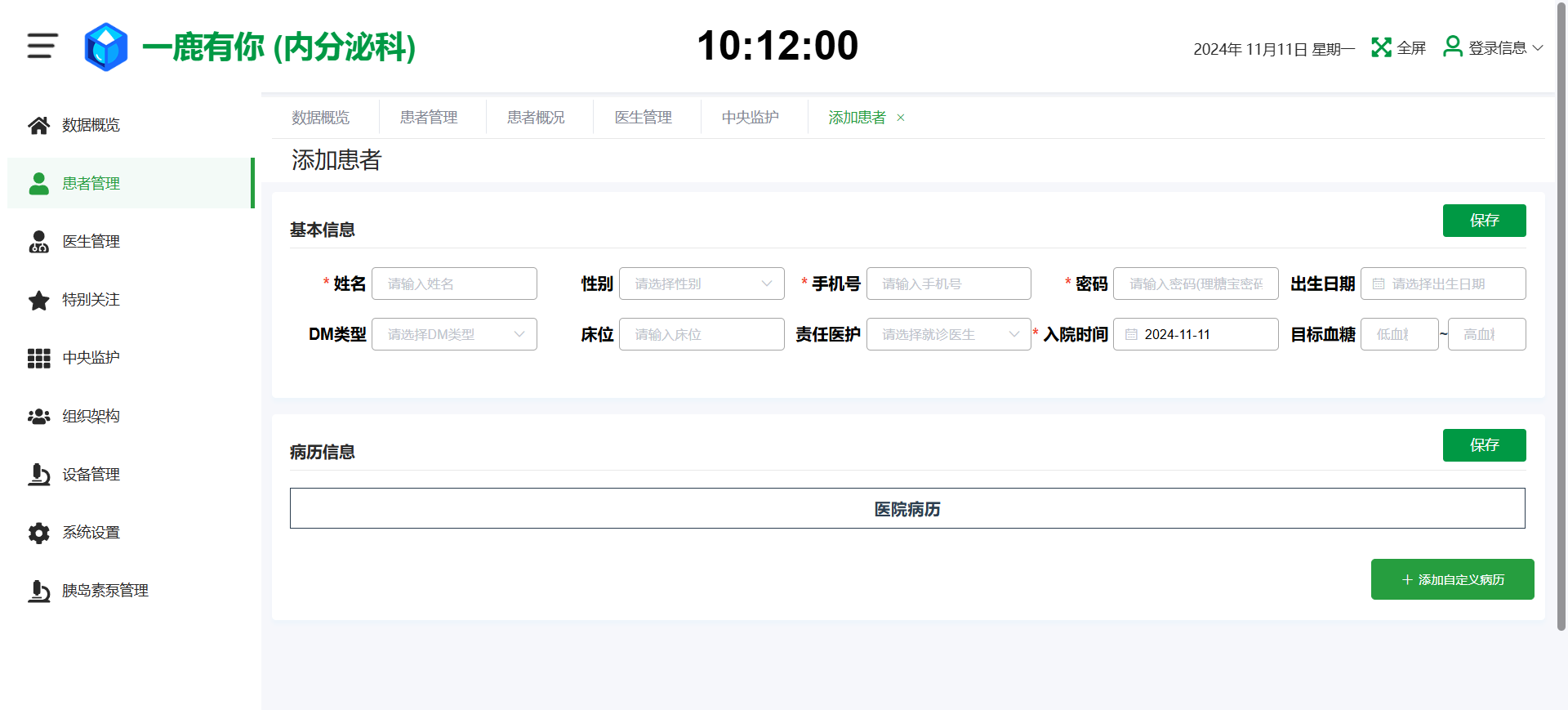The width and height of the screenshot is (1568, 710).
Task: Click the login info user icon
Action: coord(1453,47)
